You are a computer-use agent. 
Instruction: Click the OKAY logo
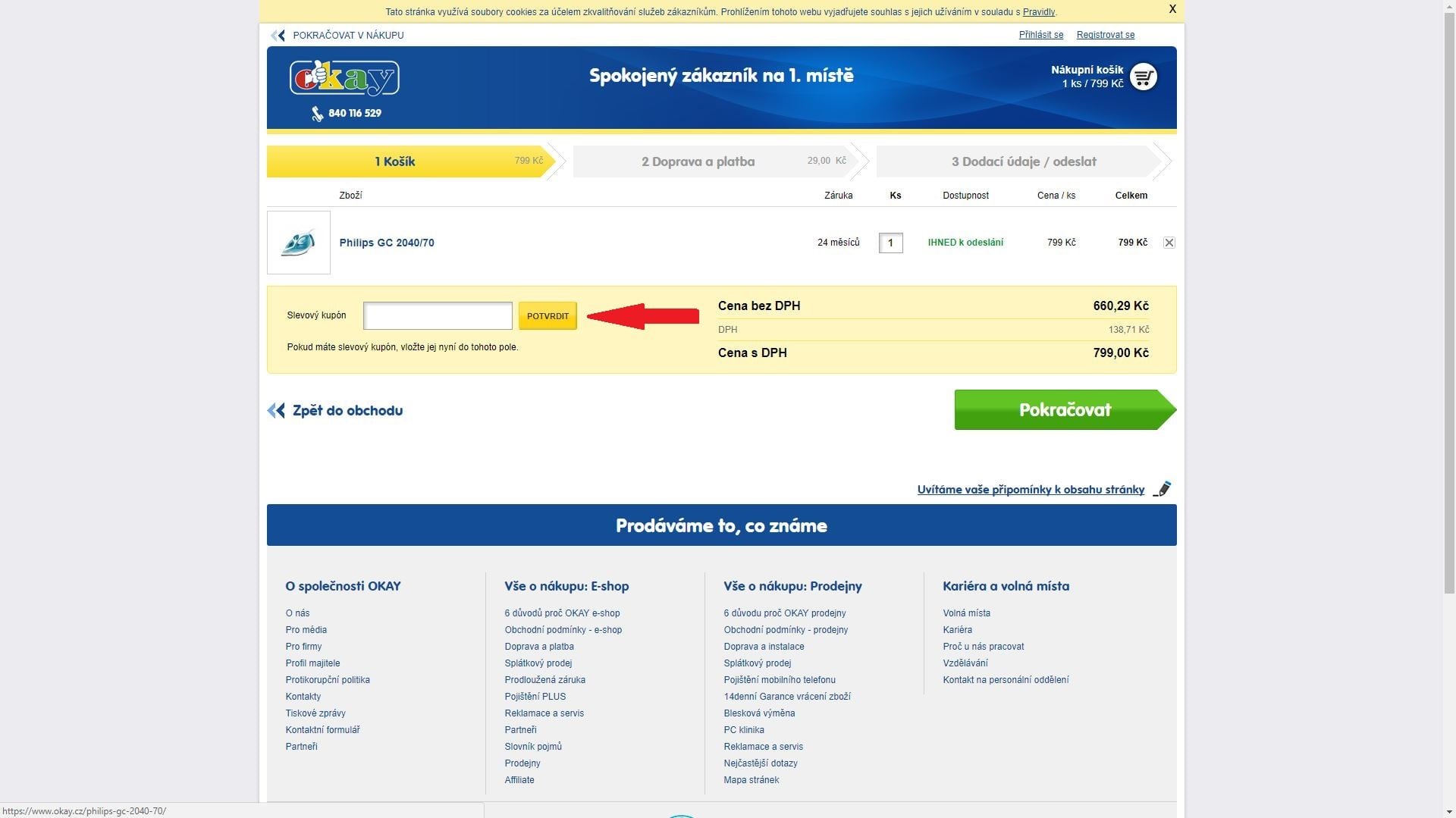[x=344, y=77]
